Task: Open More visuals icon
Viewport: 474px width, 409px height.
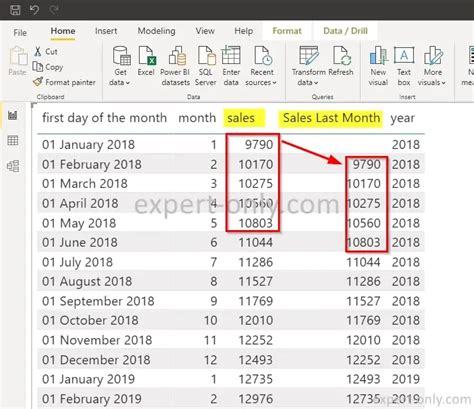Action: 433,55
